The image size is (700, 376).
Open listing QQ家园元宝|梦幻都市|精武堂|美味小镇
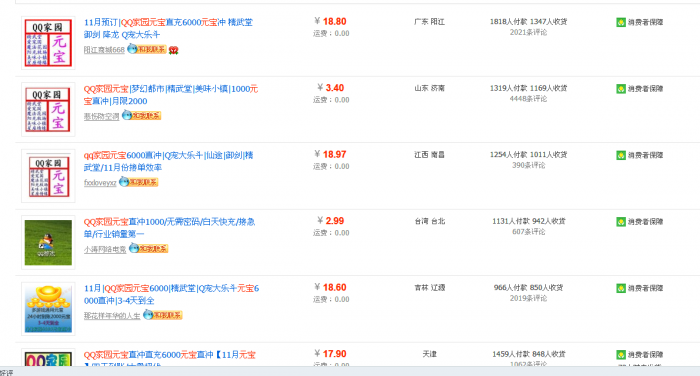171,95
